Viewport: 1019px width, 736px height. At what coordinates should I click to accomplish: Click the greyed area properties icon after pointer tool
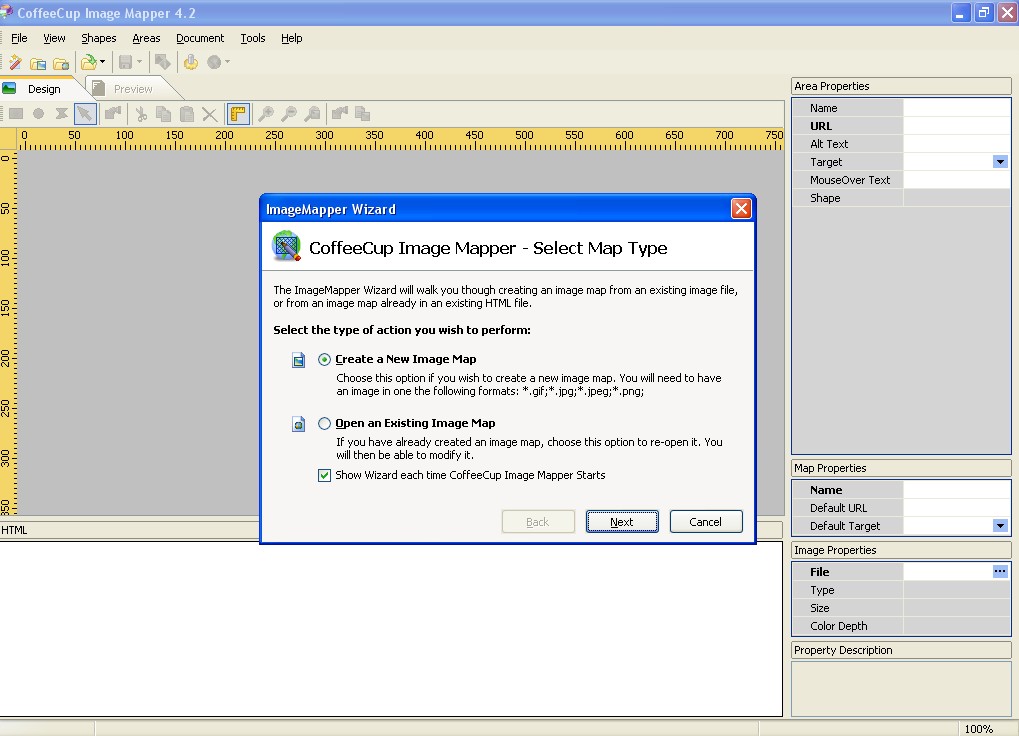[113, 114]
